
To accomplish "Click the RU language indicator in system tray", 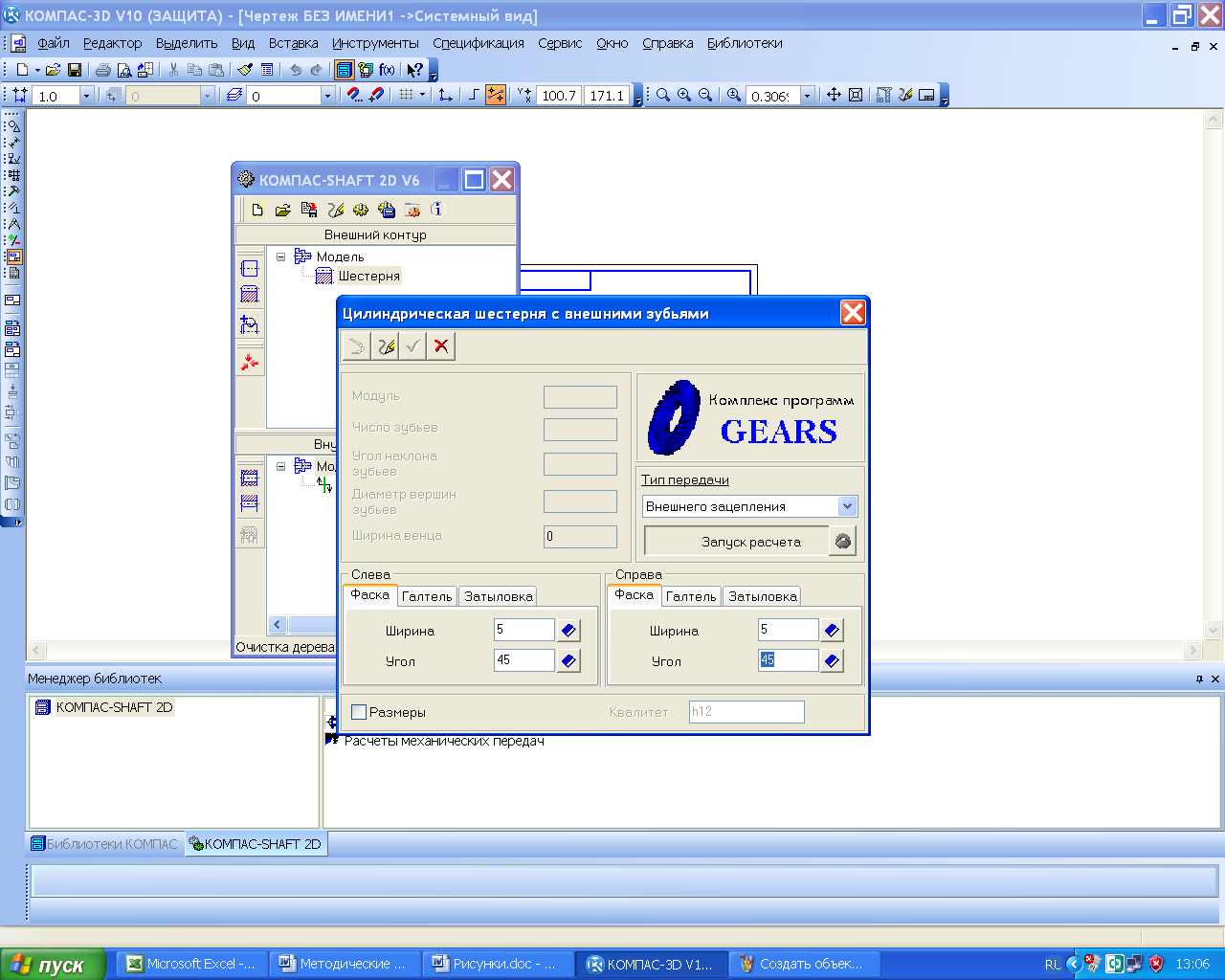I will 1053,965.
